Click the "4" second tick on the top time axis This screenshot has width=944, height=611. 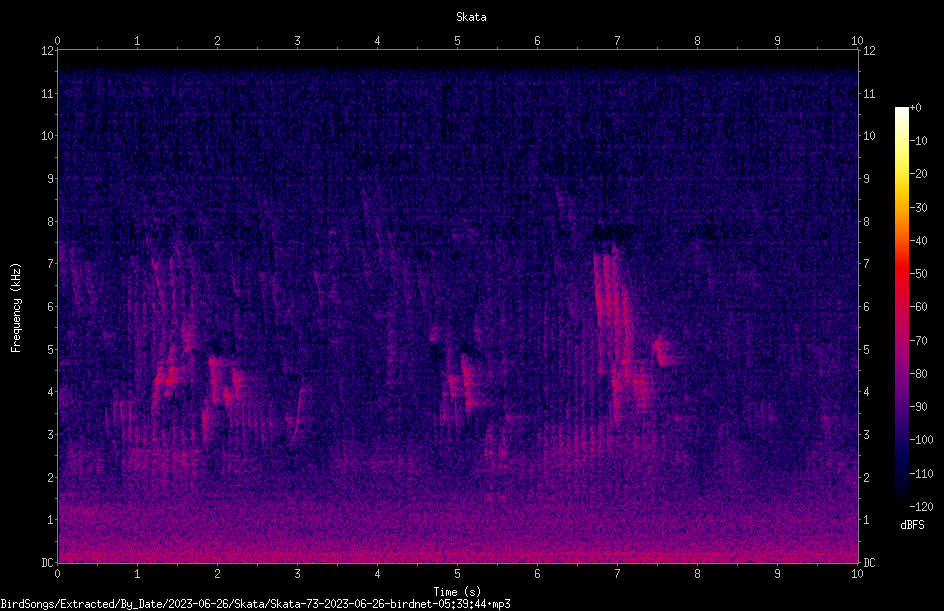377,41
